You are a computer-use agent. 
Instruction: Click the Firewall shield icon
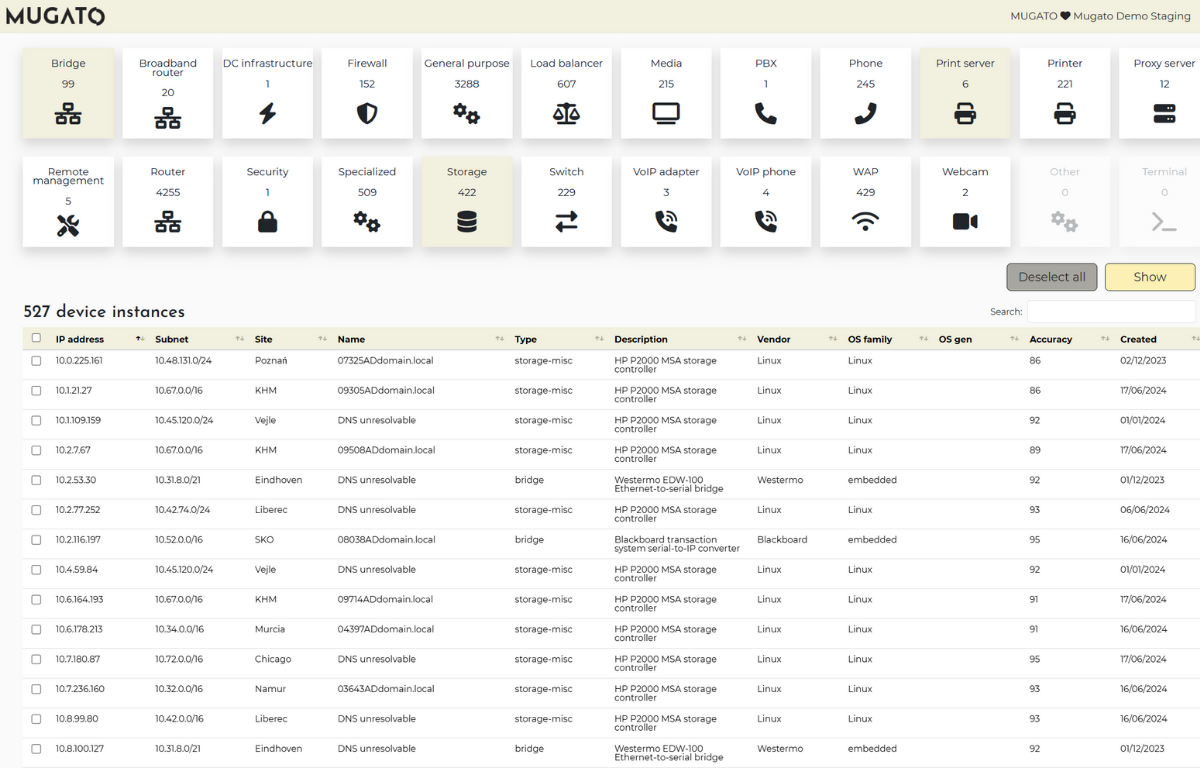tap(367, 114)
